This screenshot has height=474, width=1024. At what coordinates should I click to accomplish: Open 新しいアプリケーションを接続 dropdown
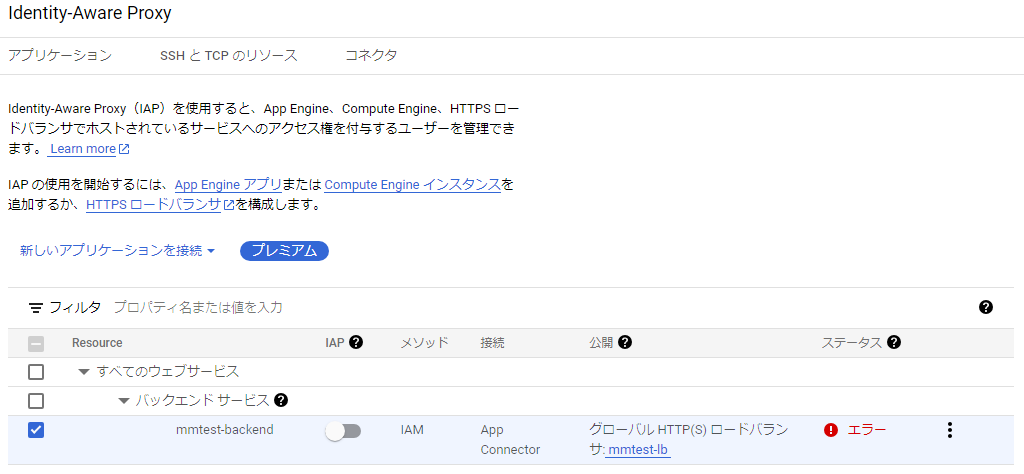tap(117, 250)
